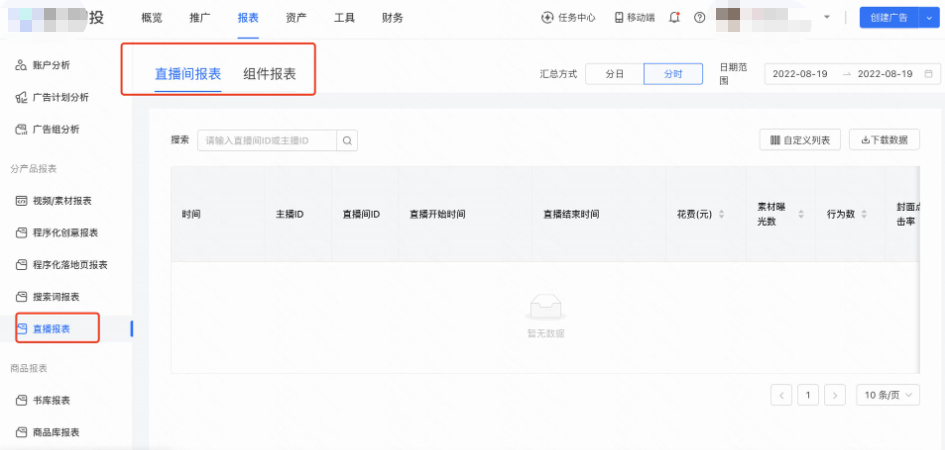Click the start date 2022-08-19 field
Screen dimensions: 945x450
800,73
